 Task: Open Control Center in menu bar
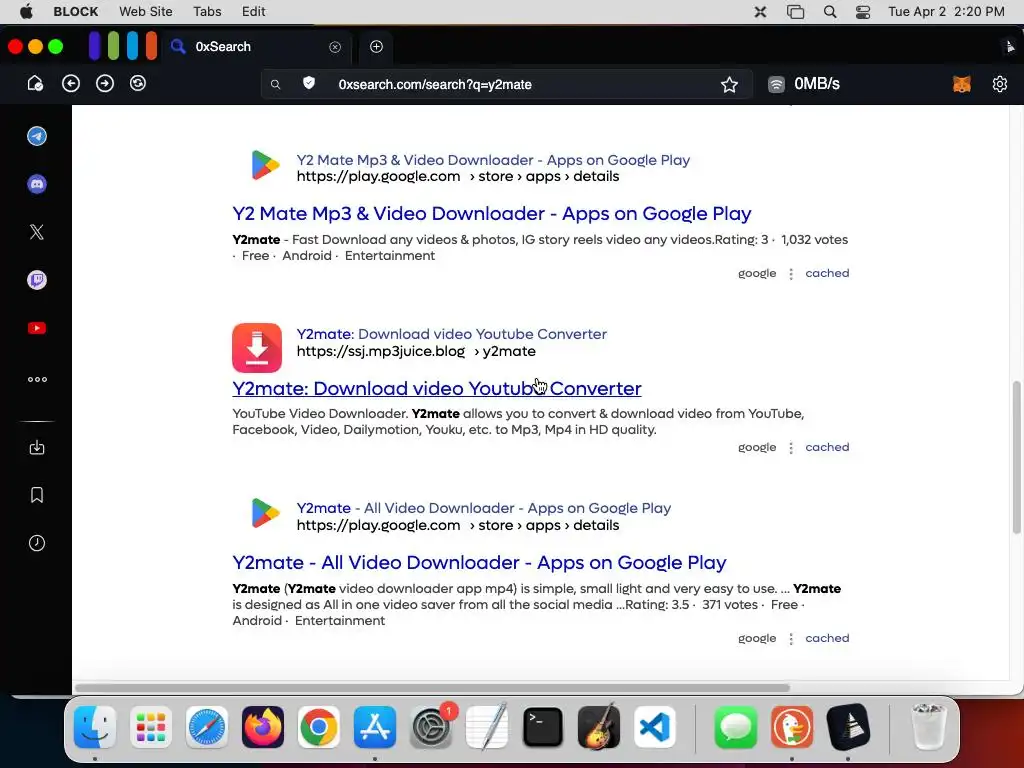[x=863, y=12]
